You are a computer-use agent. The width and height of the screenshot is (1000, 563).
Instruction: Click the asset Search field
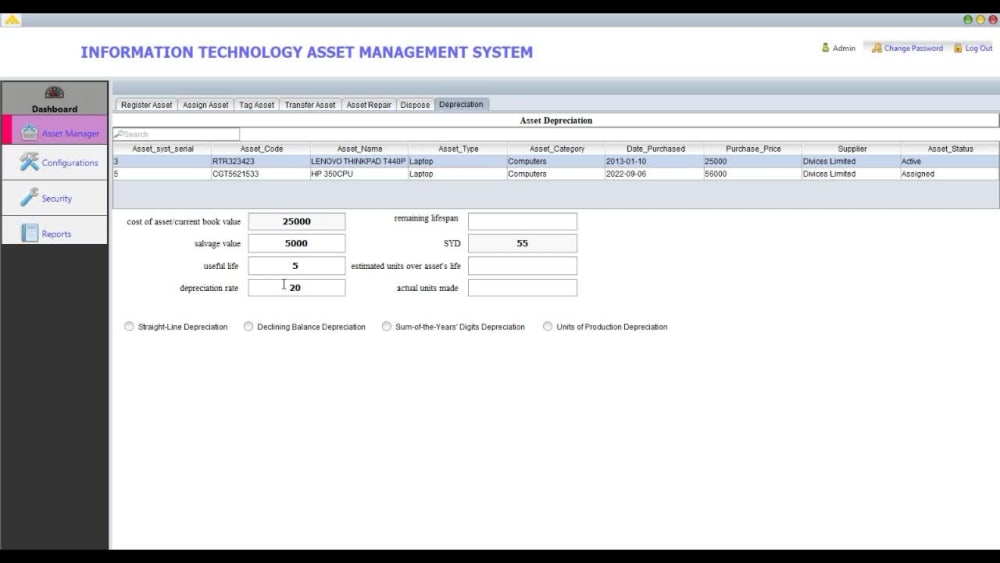[177, 134]
